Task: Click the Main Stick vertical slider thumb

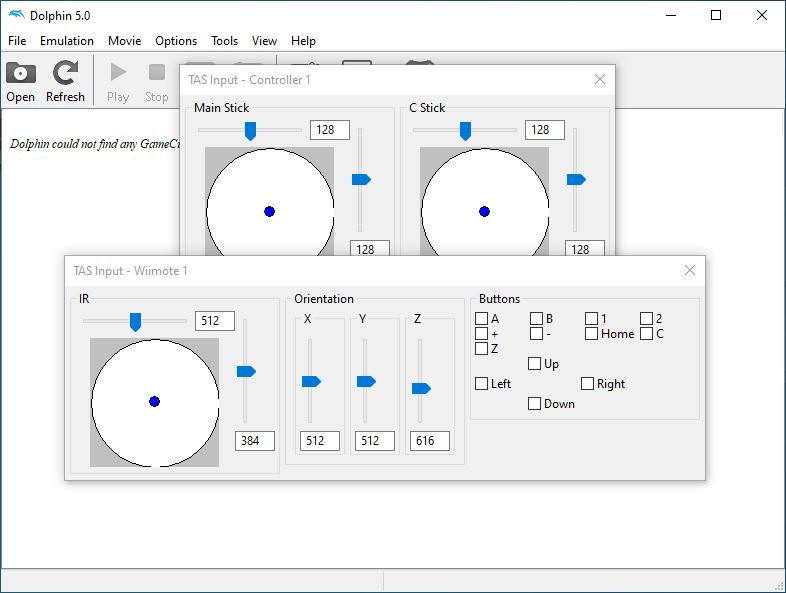Action: pos(361,179)
